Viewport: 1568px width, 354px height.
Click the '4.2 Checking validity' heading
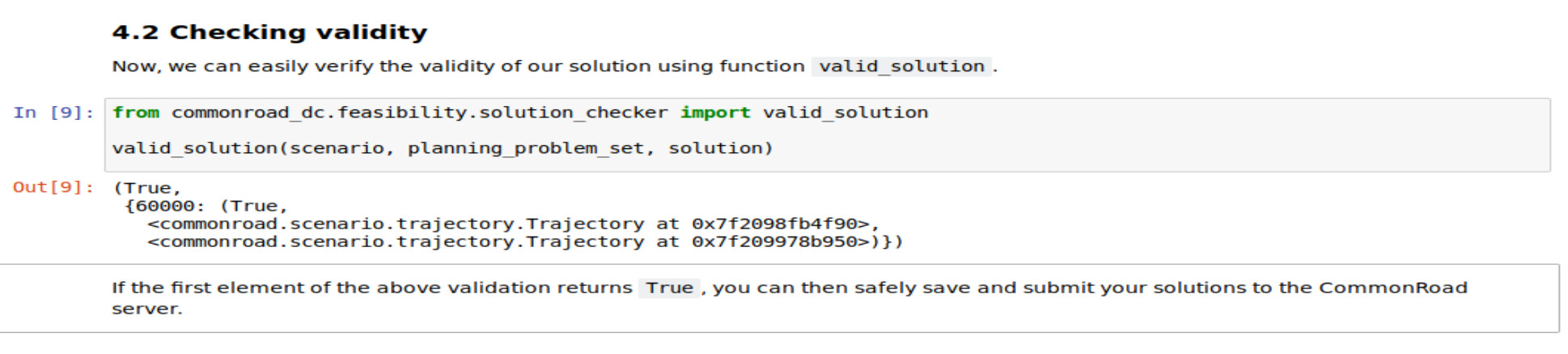pyautogui.click(x=269, y=32)
